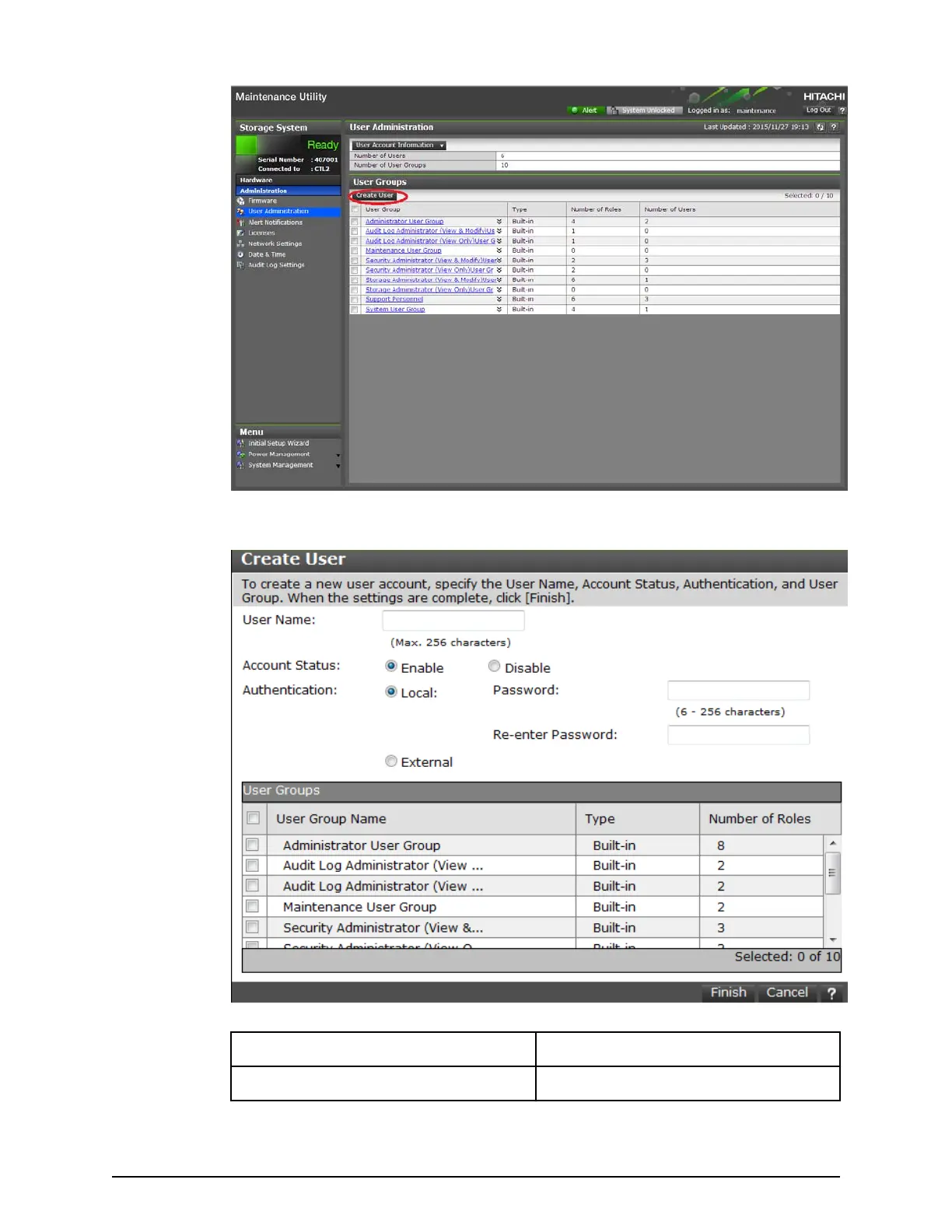Expand Storage Administrator (View Only) row chevron
Viewport: 952px width, 1232px height.
(499, 289)
